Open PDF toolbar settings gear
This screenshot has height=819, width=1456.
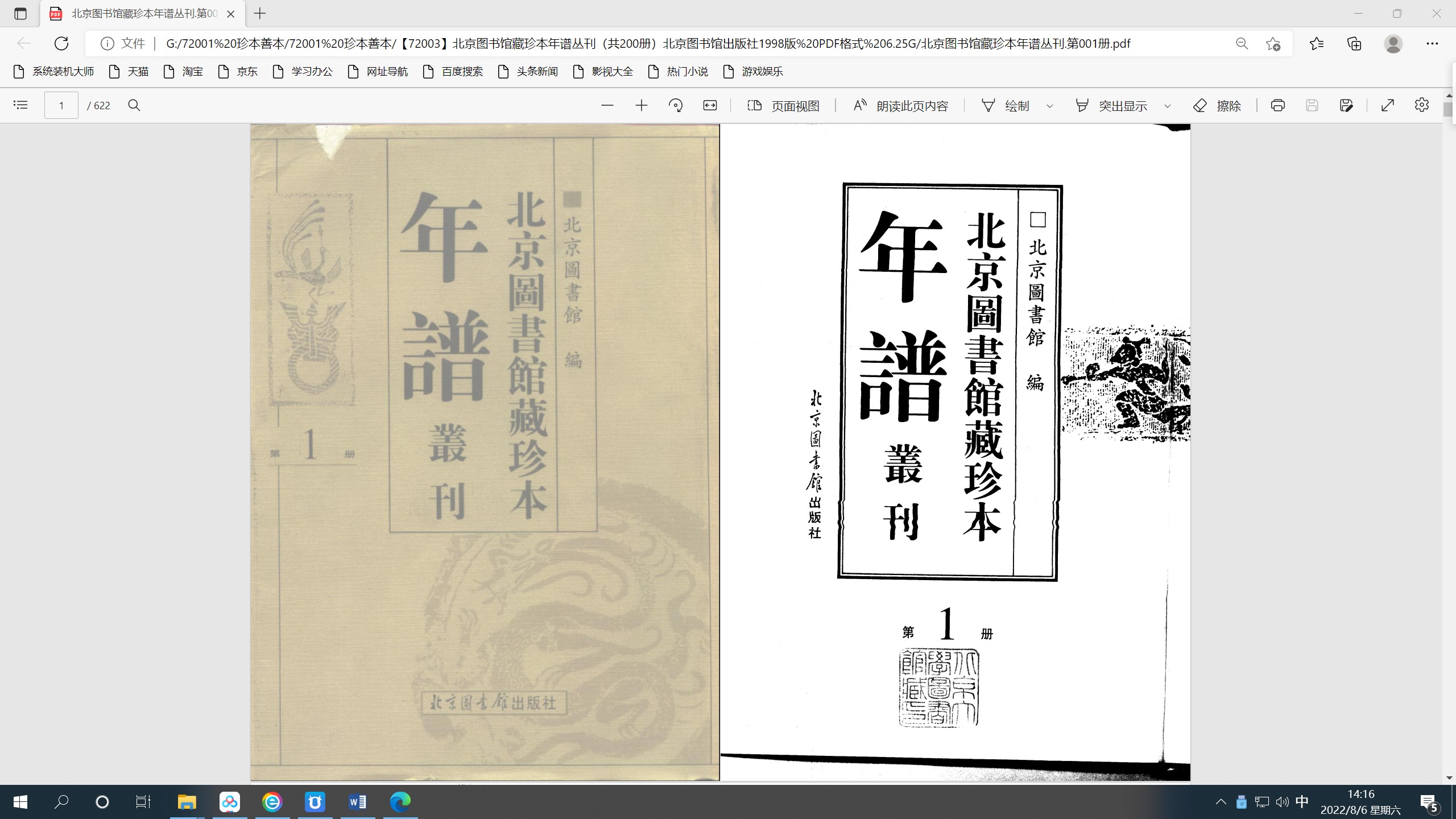(x=1422, y=105)
